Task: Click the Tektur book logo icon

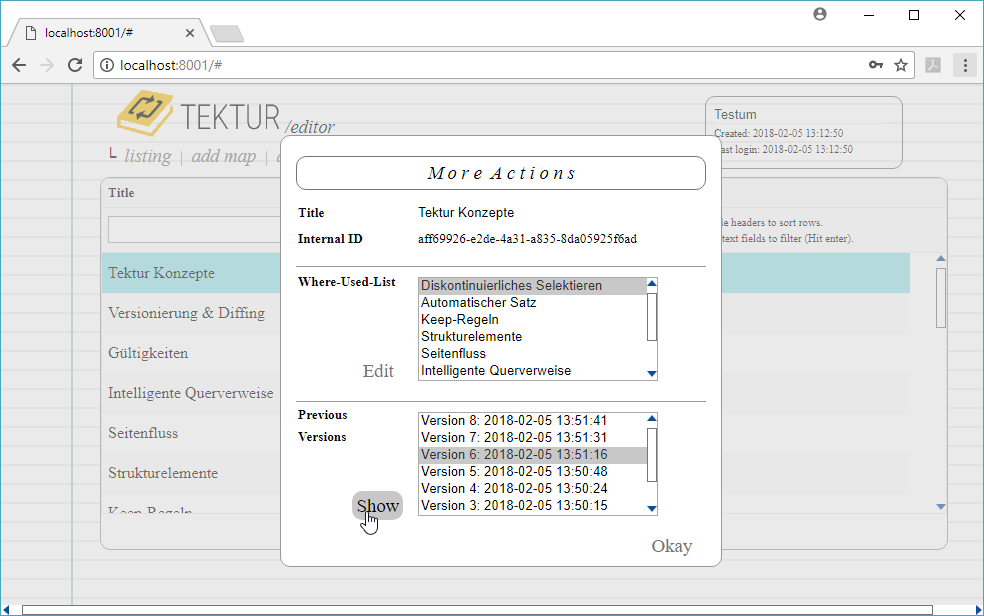Action: [x=145, y=112]
